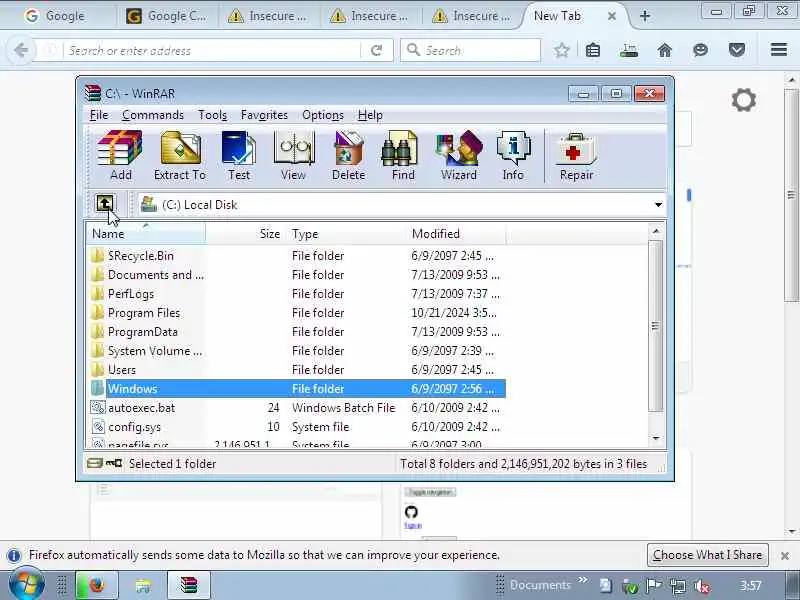The width and height of the screenshot is (800, 600).
Task: Open Explorer folder from taskbar
Action: pyautogui.click(x=143, y=585)
